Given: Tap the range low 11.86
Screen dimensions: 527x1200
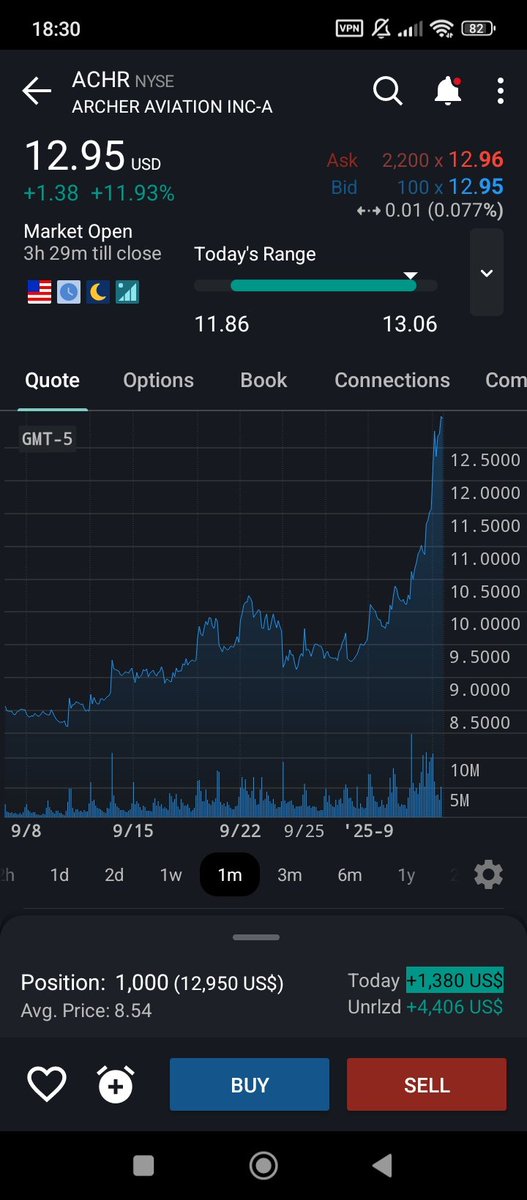Looking at the screenshot, I should tap(222, 324).
